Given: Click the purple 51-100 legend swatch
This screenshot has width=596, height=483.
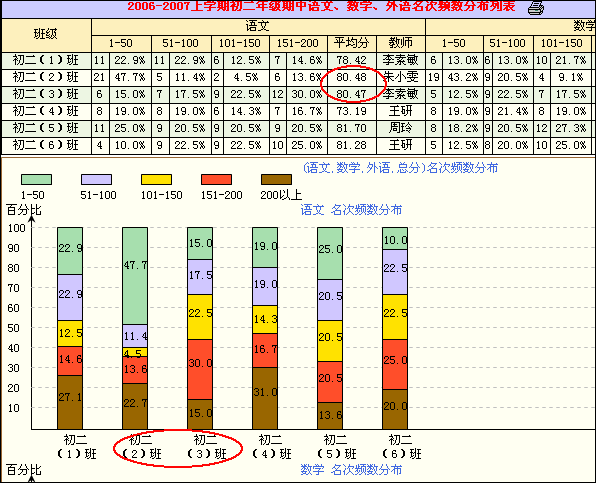Looking at the screenshot, I should pyautogui.click(x=97, y=179).
